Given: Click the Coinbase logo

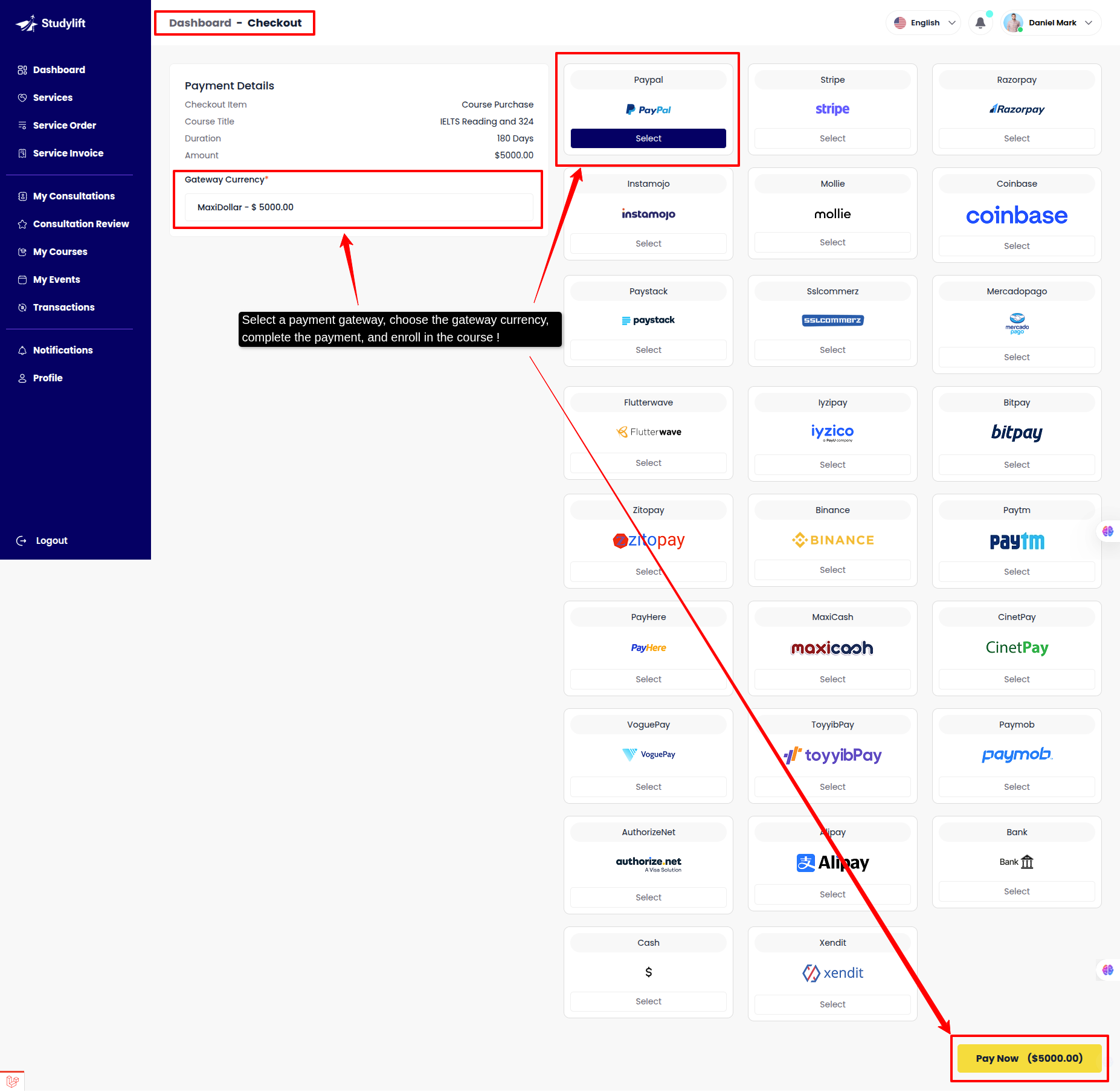Looking at the screenshot, I should coord(1017,215).
